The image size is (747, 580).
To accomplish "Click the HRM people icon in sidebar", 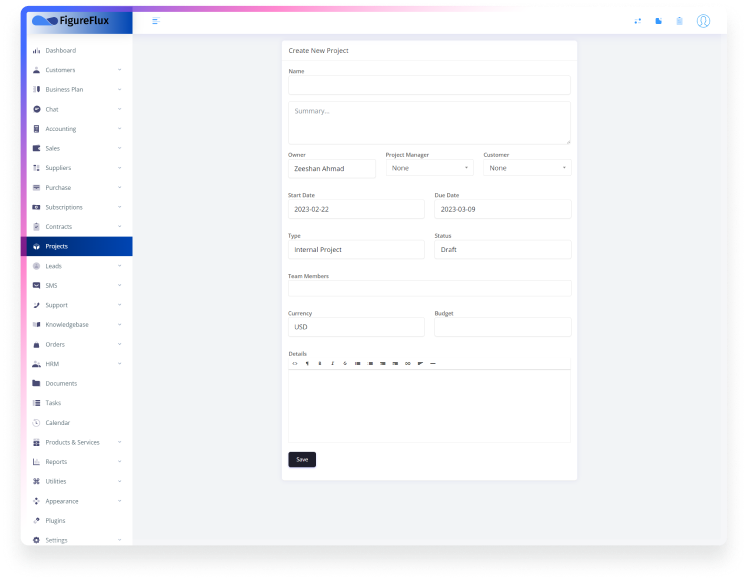I will pyautogui.click(x=36, y=364).
